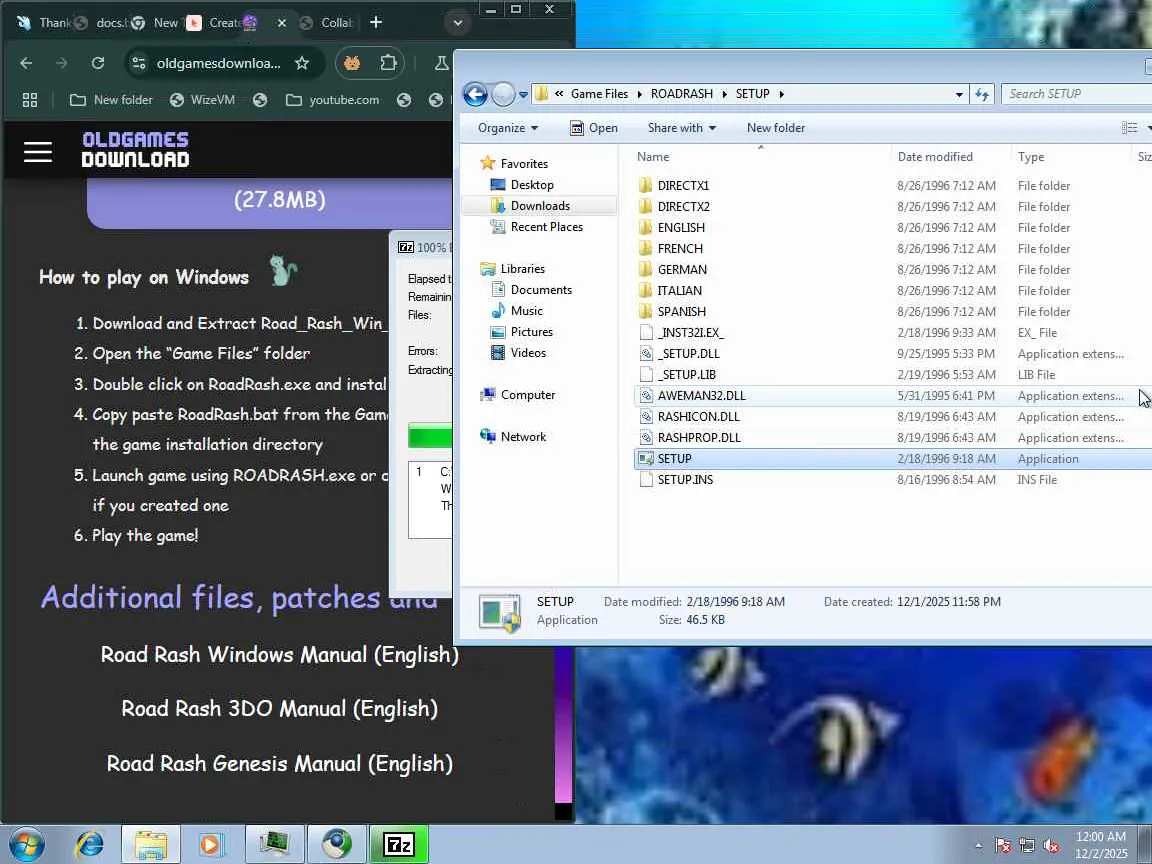Launch Internet Explorer from taskbar
The width and height of the screenshot is (1152, 864).
(x=90, y=845)
